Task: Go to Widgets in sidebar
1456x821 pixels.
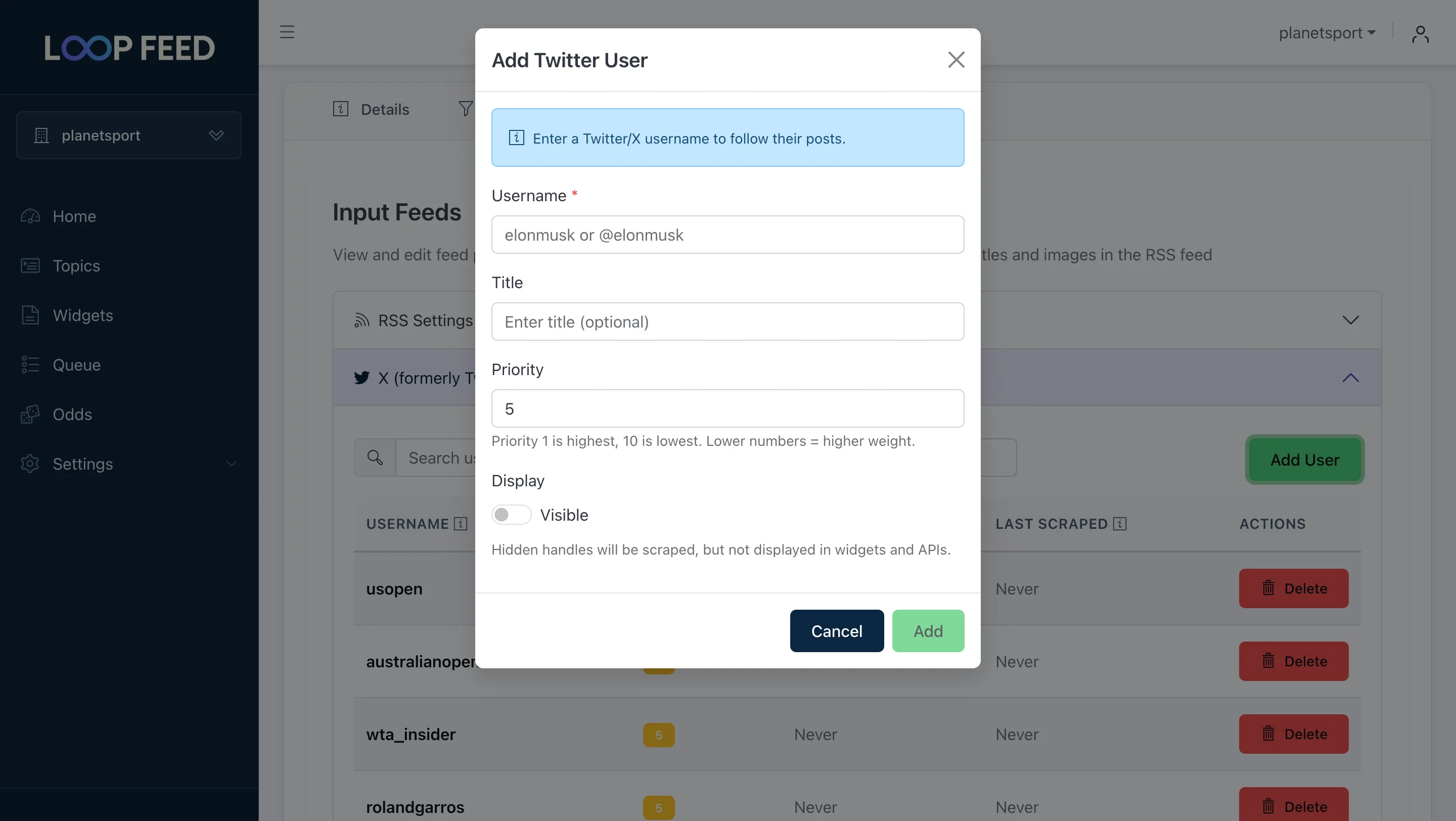Action: click(x=82, y=315)
